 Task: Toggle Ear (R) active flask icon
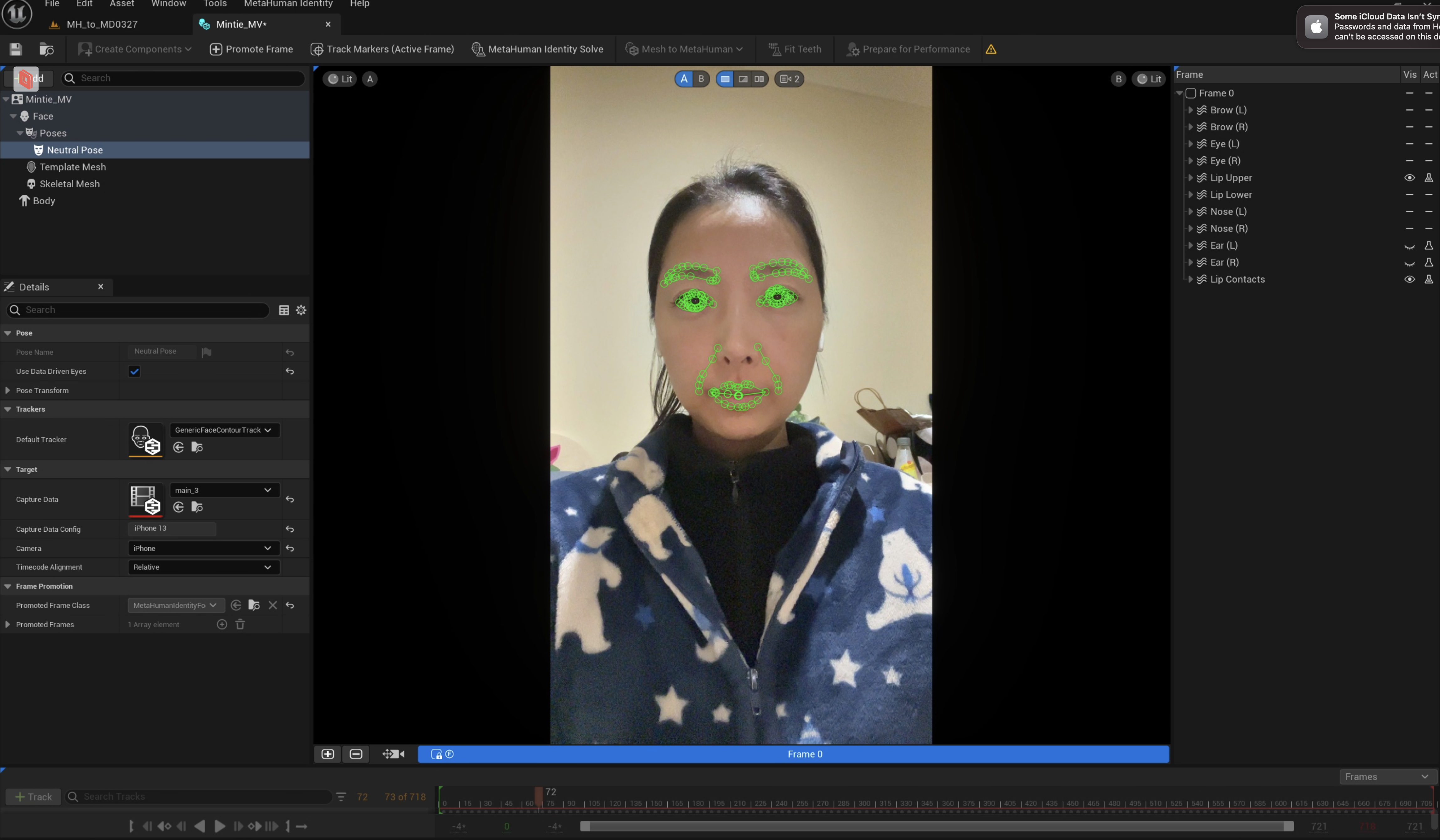click(x=1428, y=262)
